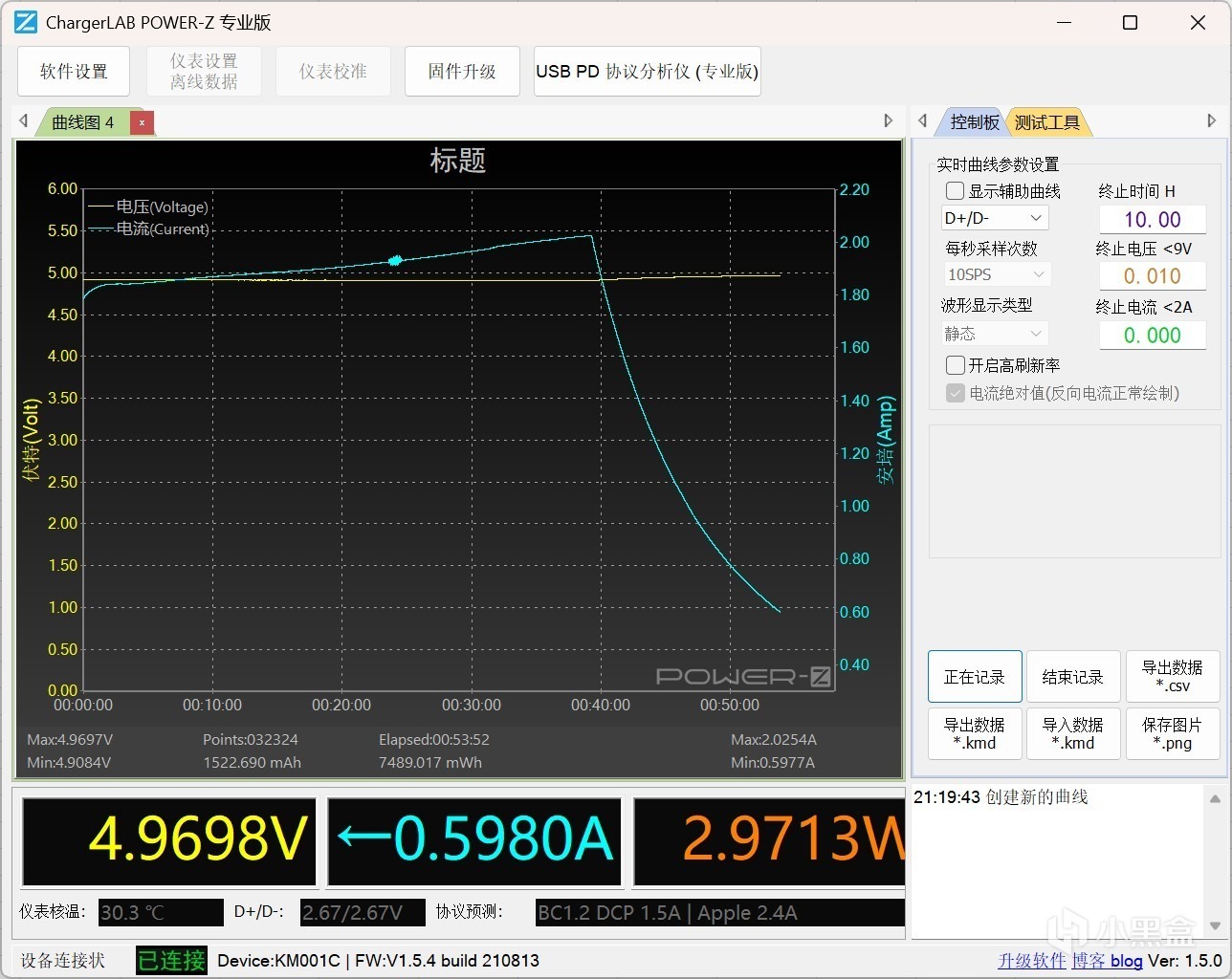This screenshot has height=979, width=1232.
Task: Open the 软件设置 button
Action: tap(74, 72)
